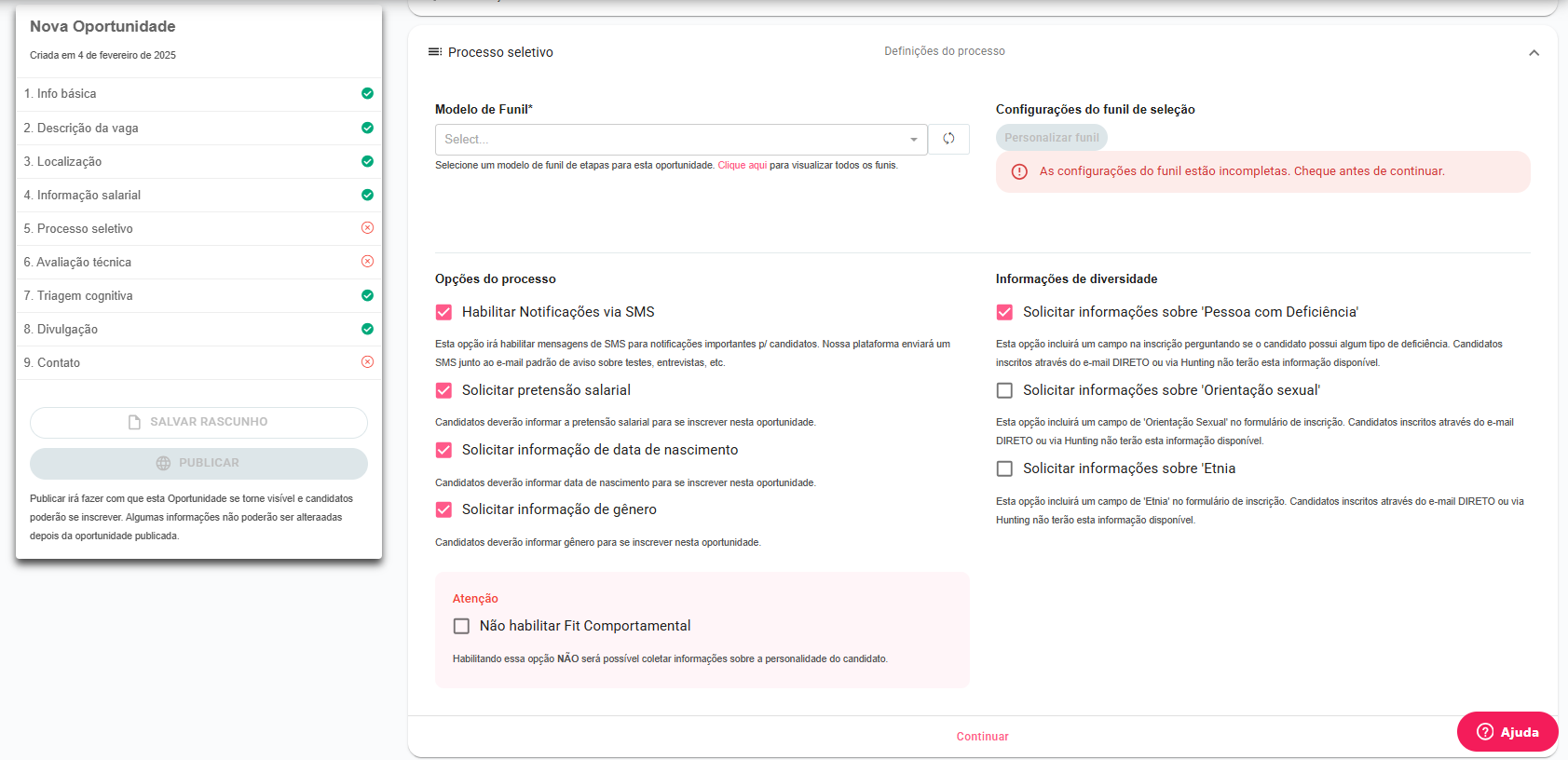Click the list icon beside Processo seletivo header

tap(434, 52)
